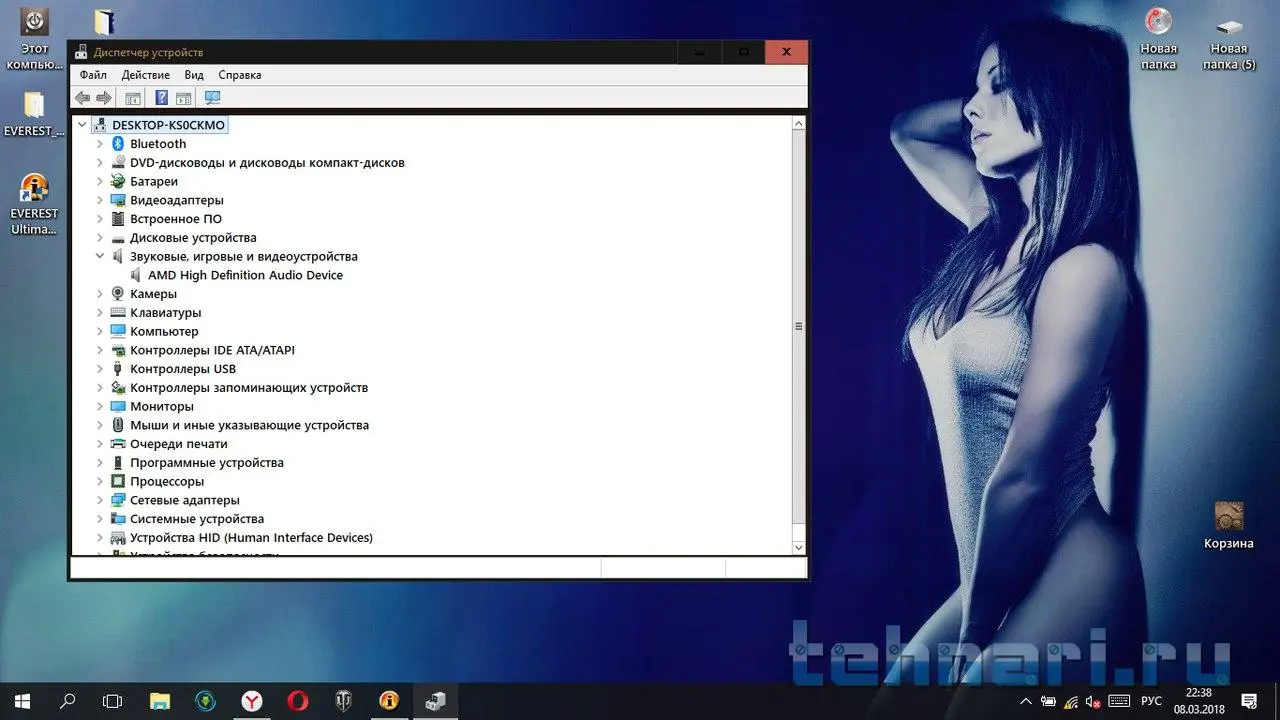The image size is (1280, 720).
Task: Select the Контроллеры запоминающих устройств row
Action: click(249, 388)
